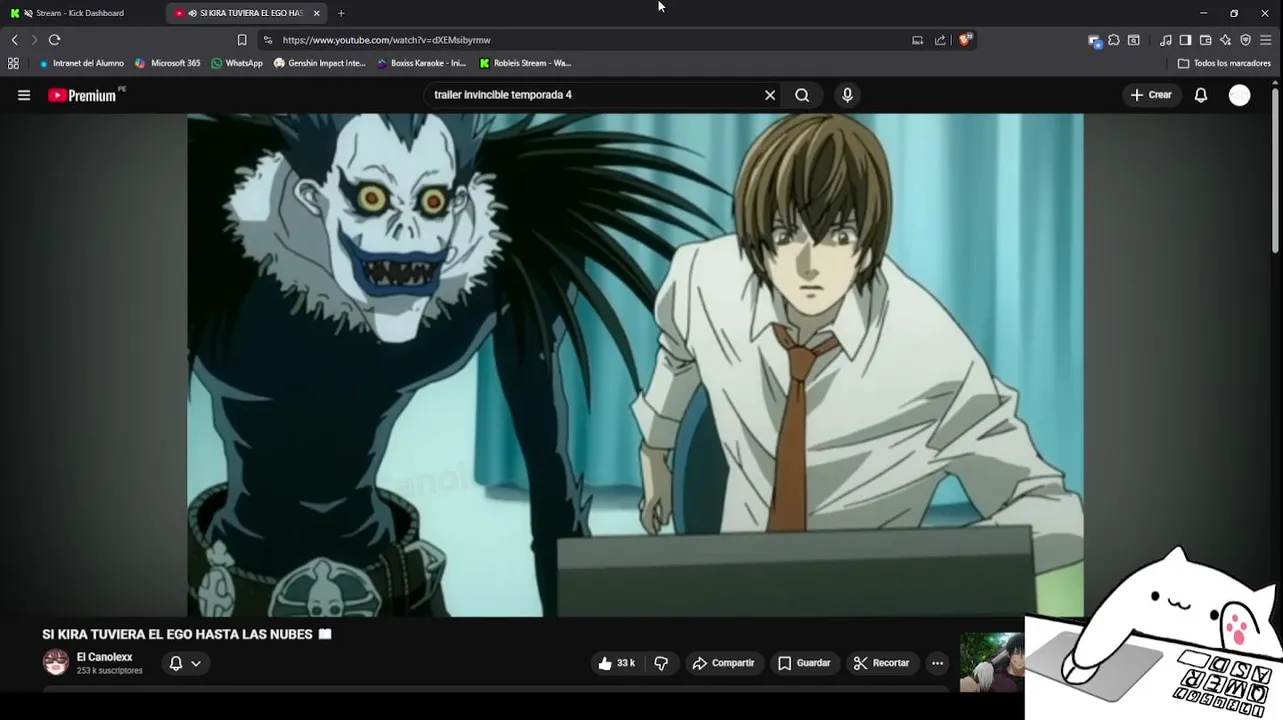Open a new browser tab
Screen dimensions: 1283x720
[x=341, y=13]
